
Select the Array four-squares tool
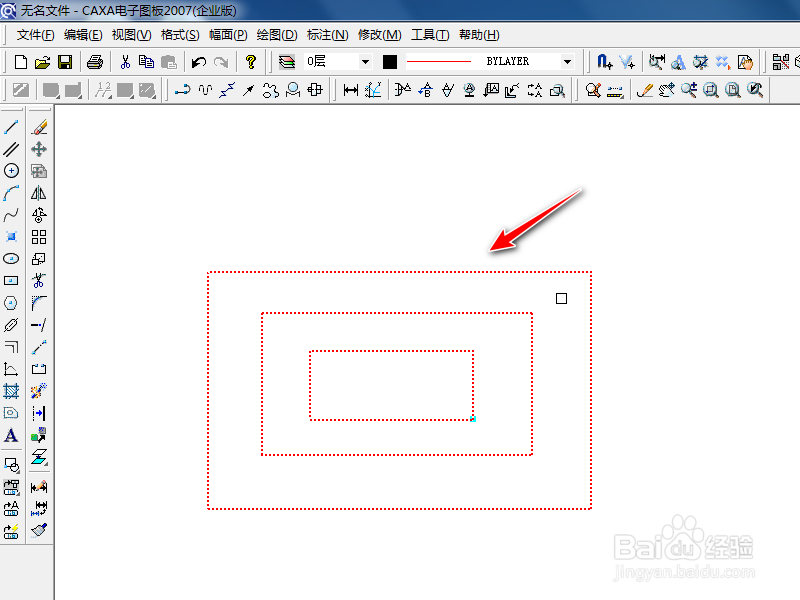click(39, 237)
